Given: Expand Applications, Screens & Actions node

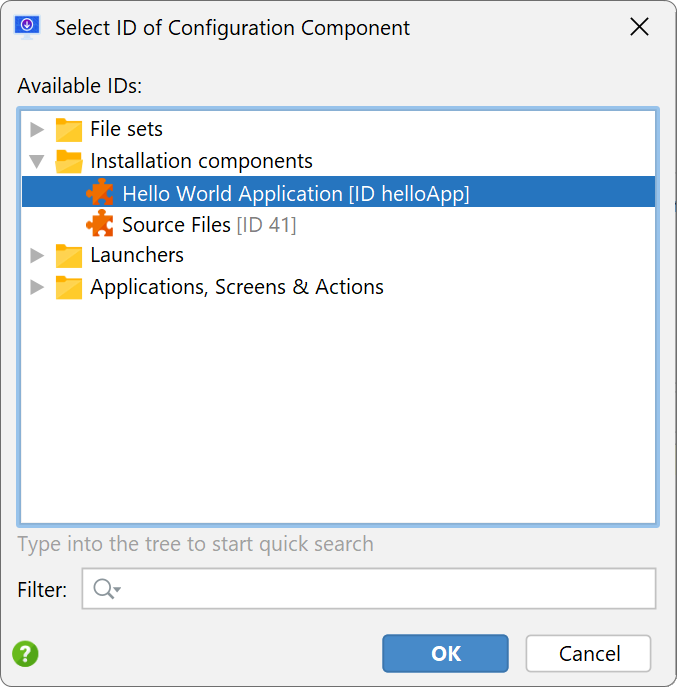Looking at the screenshot, I should coord(37,287).
